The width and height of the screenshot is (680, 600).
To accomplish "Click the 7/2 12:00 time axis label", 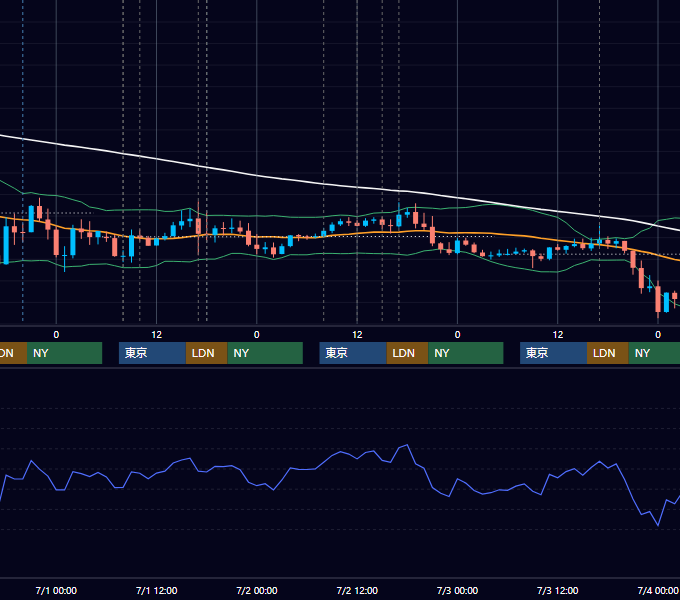I will pos(357,590).
